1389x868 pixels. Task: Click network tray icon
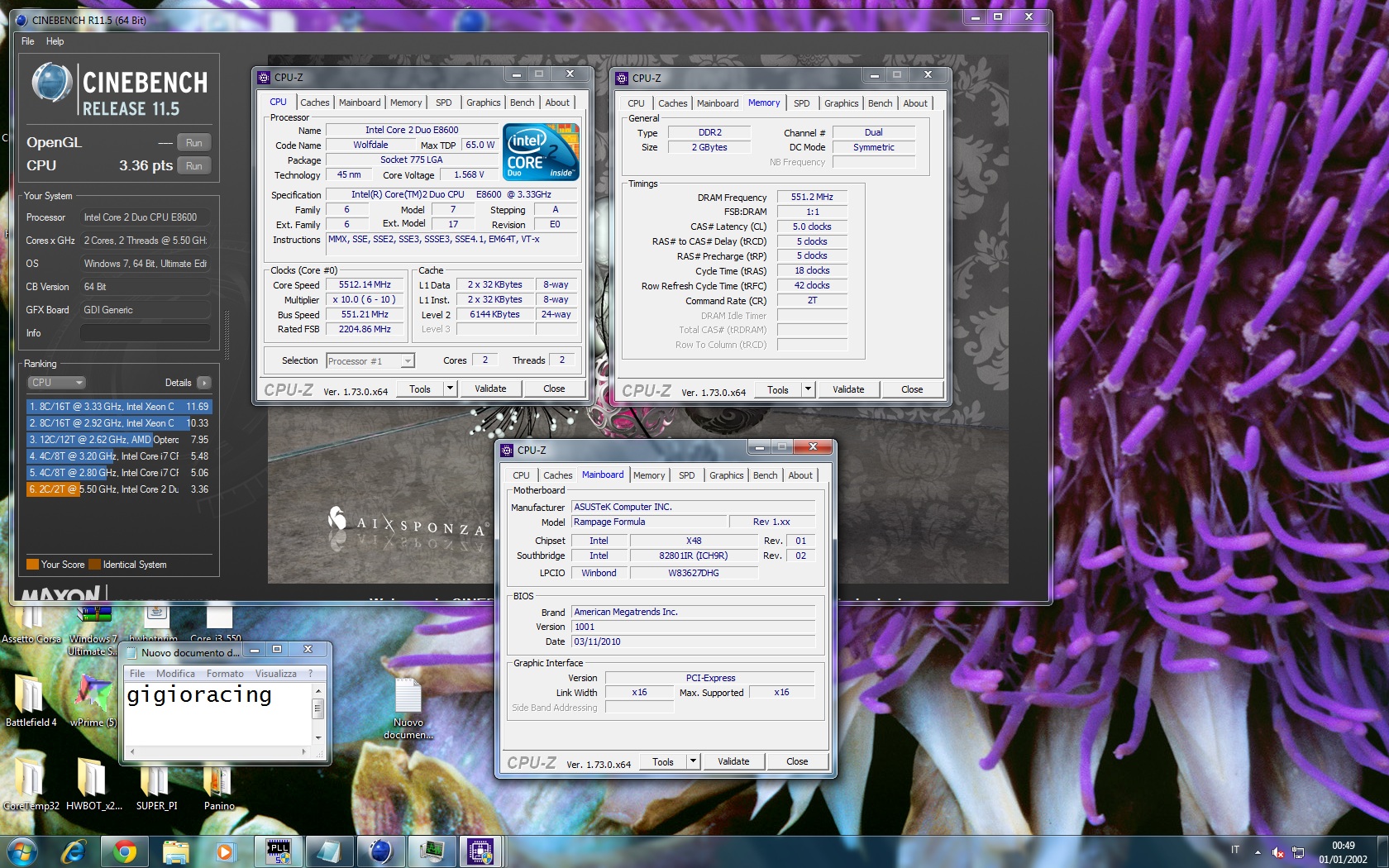(x=1298, y=851)
